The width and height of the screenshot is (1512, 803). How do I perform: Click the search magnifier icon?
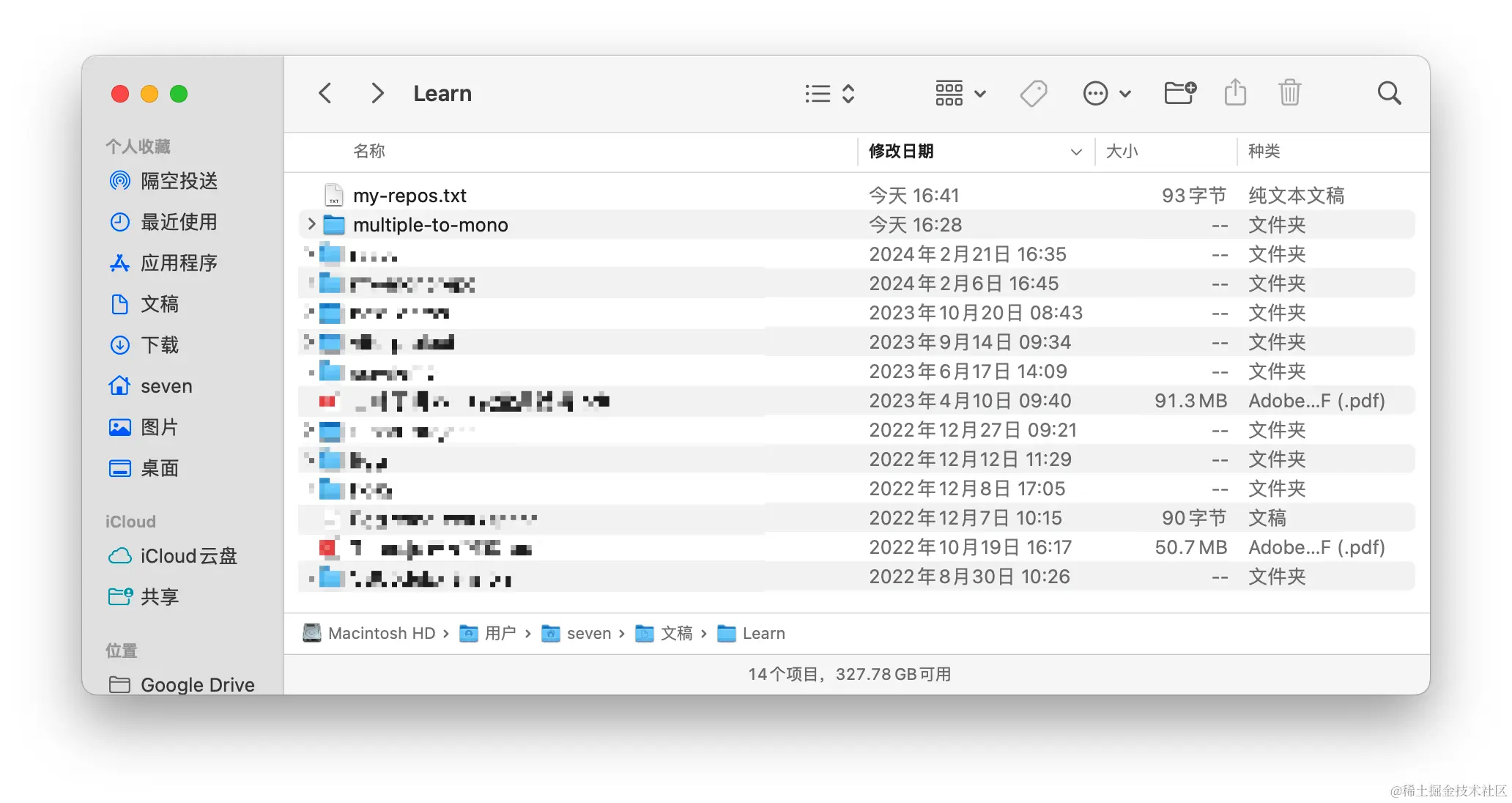pos(1388,93)
